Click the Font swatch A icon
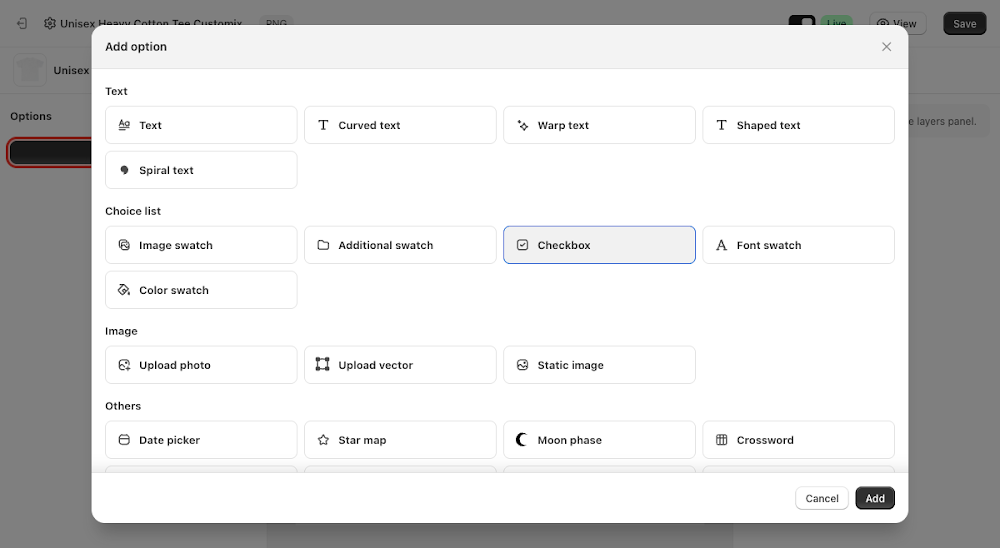The height and width of the screenshot is (548, 1000). tap(721, 245)
